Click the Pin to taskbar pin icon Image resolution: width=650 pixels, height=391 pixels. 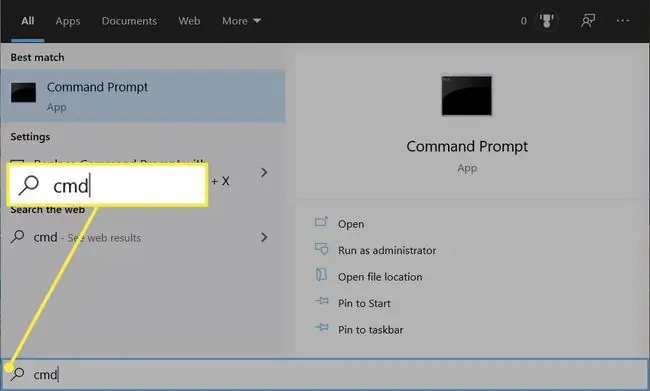click(x=321, y=328)
